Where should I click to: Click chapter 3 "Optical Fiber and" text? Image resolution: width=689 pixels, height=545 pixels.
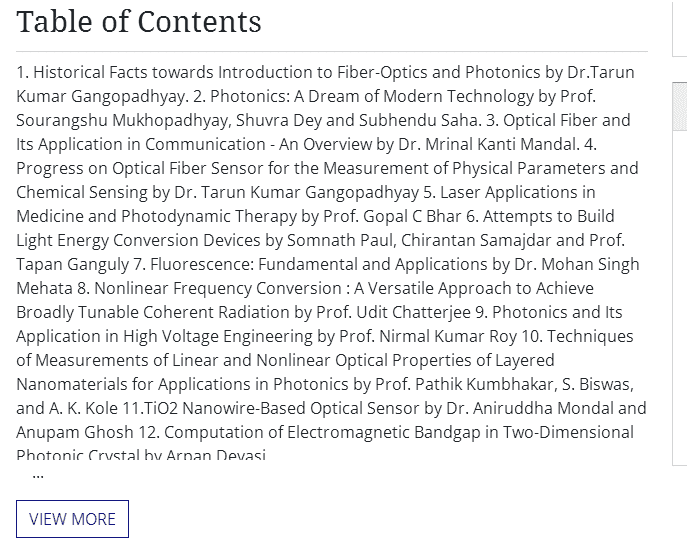pos(568,120)
